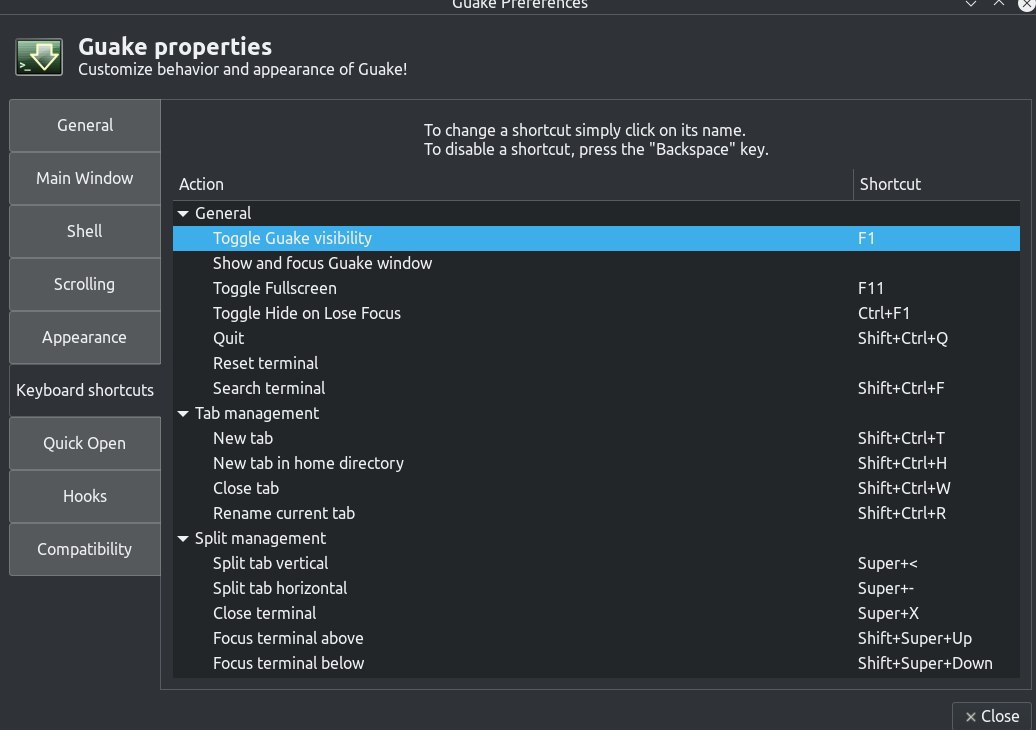
Task: Edit the Shift+Ctrl+W shortcut for Close tab
Action: (903, 488)
